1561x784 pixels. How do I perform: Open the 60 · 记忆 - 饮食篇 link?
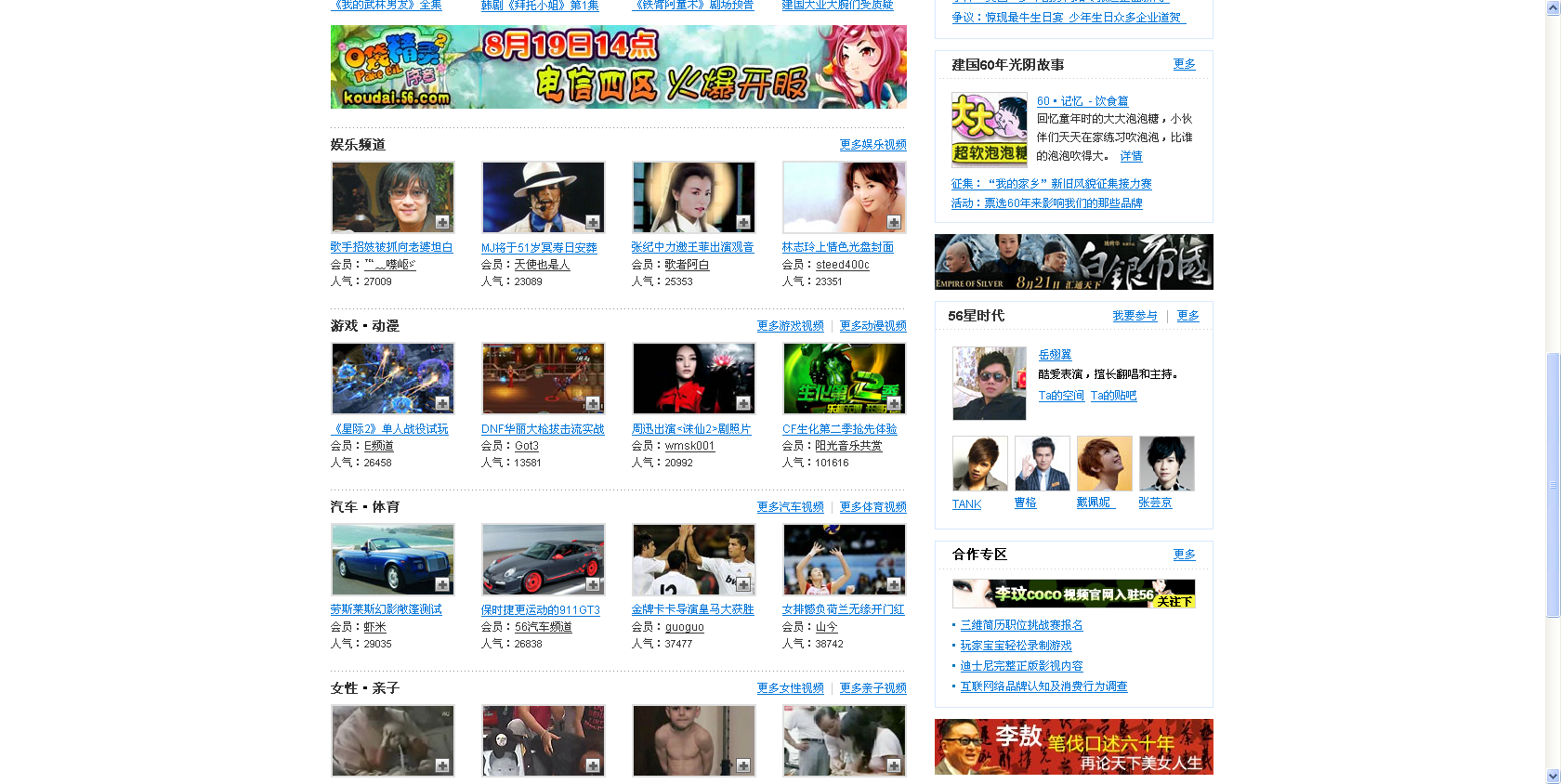click(1082, 101)
